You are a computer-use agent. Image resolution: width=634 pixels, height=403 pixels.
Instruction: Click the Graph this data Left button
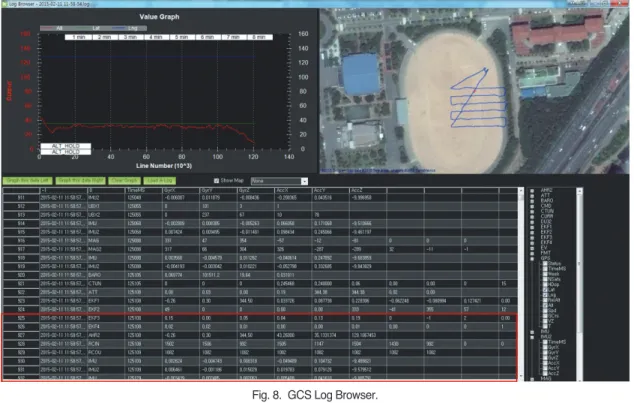pyautogui.click(x=27, y=181)
